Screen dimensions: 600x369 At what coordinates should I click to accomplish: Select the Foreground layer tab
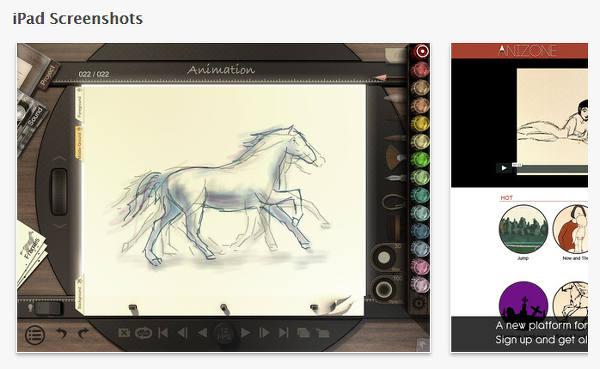tap(79, 104)
